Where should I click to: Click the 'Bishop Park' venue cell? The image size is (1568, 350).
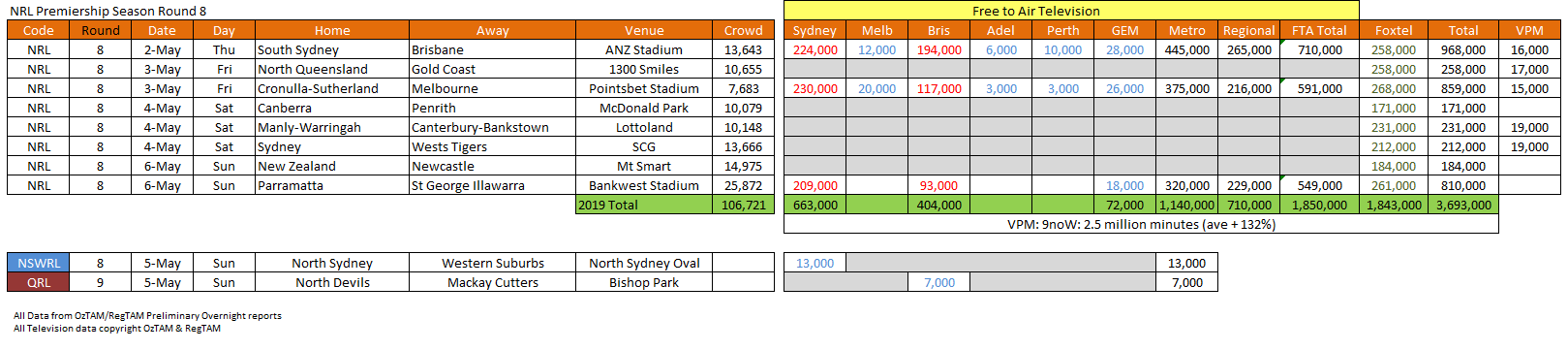[644, 282]
